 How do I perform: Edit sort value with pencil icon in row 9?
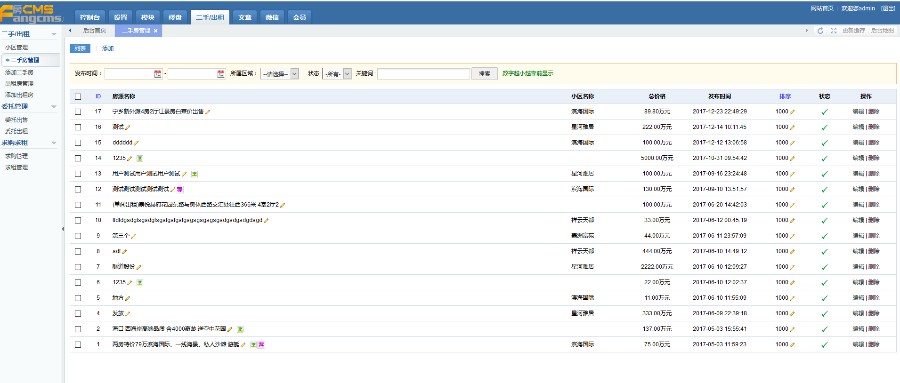click(x=792, y=235)
